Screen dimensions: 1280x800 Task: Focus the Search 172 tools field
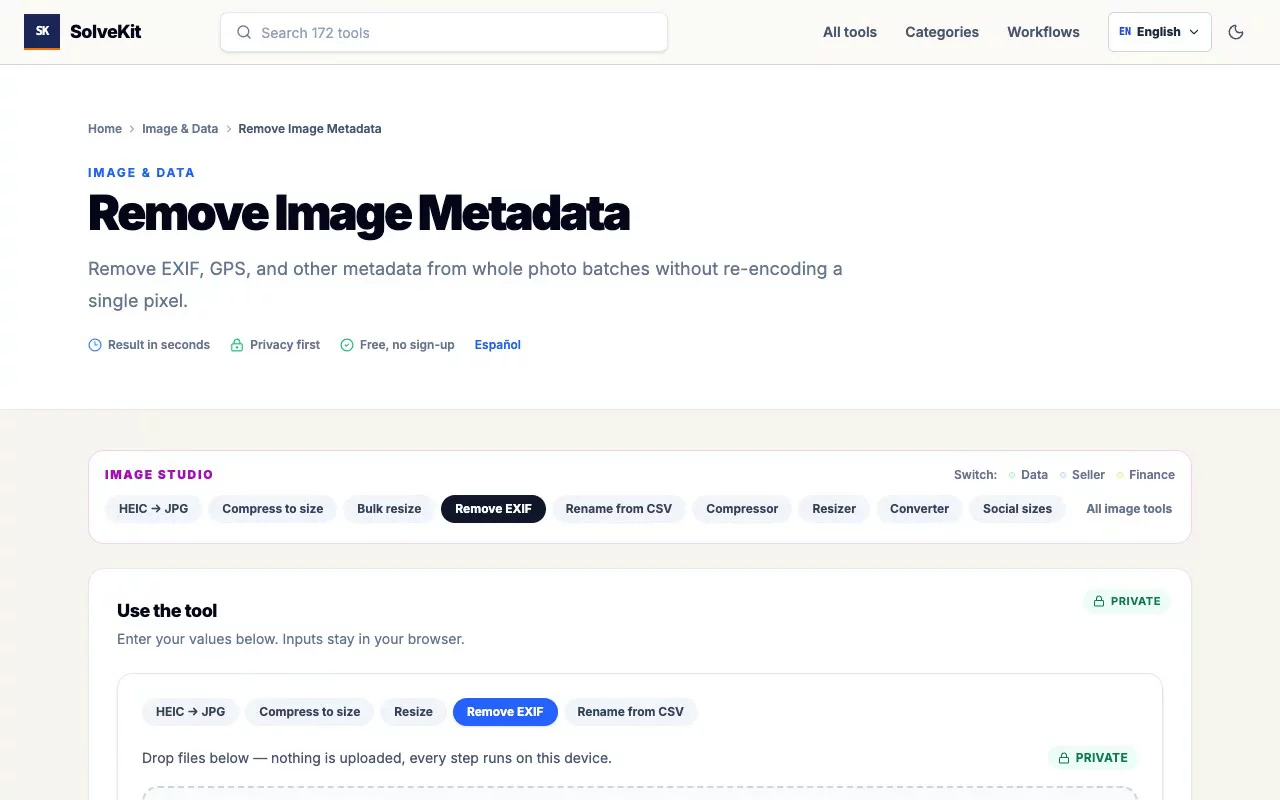444,32
